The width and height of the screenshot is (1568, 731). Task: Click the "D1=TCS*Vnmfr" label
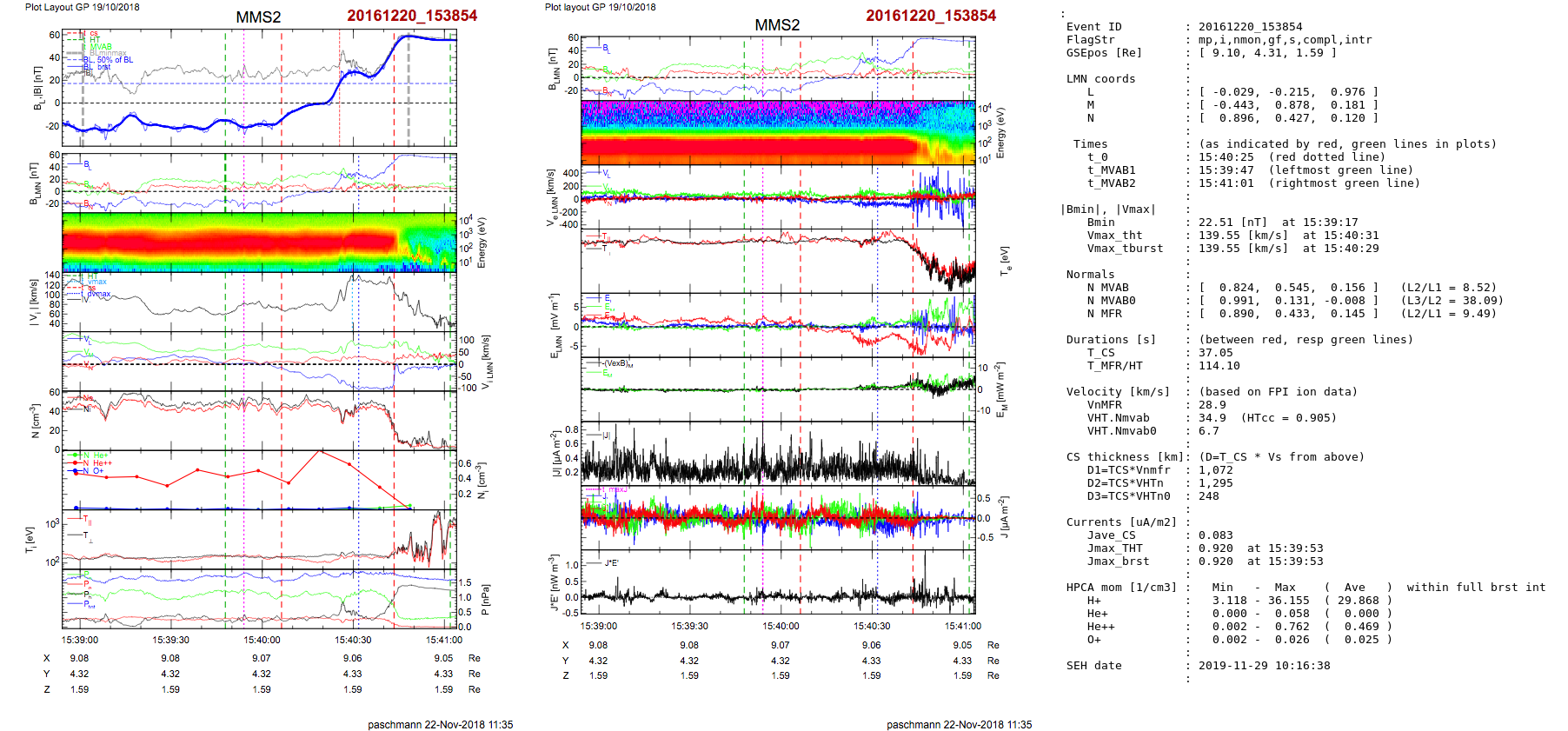(x=1128, y=470)
